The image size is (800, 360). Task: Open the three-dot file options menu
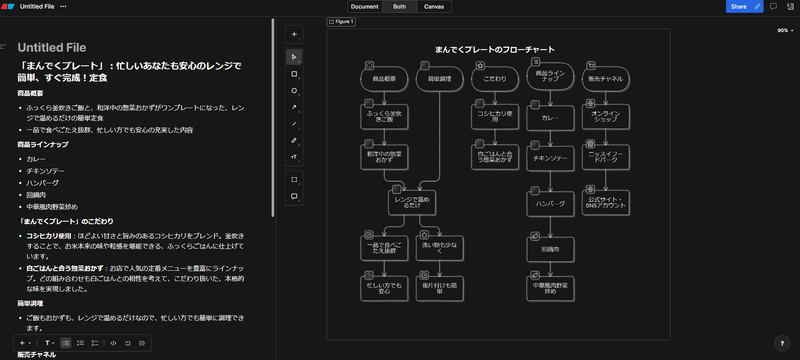click(63, 7)
